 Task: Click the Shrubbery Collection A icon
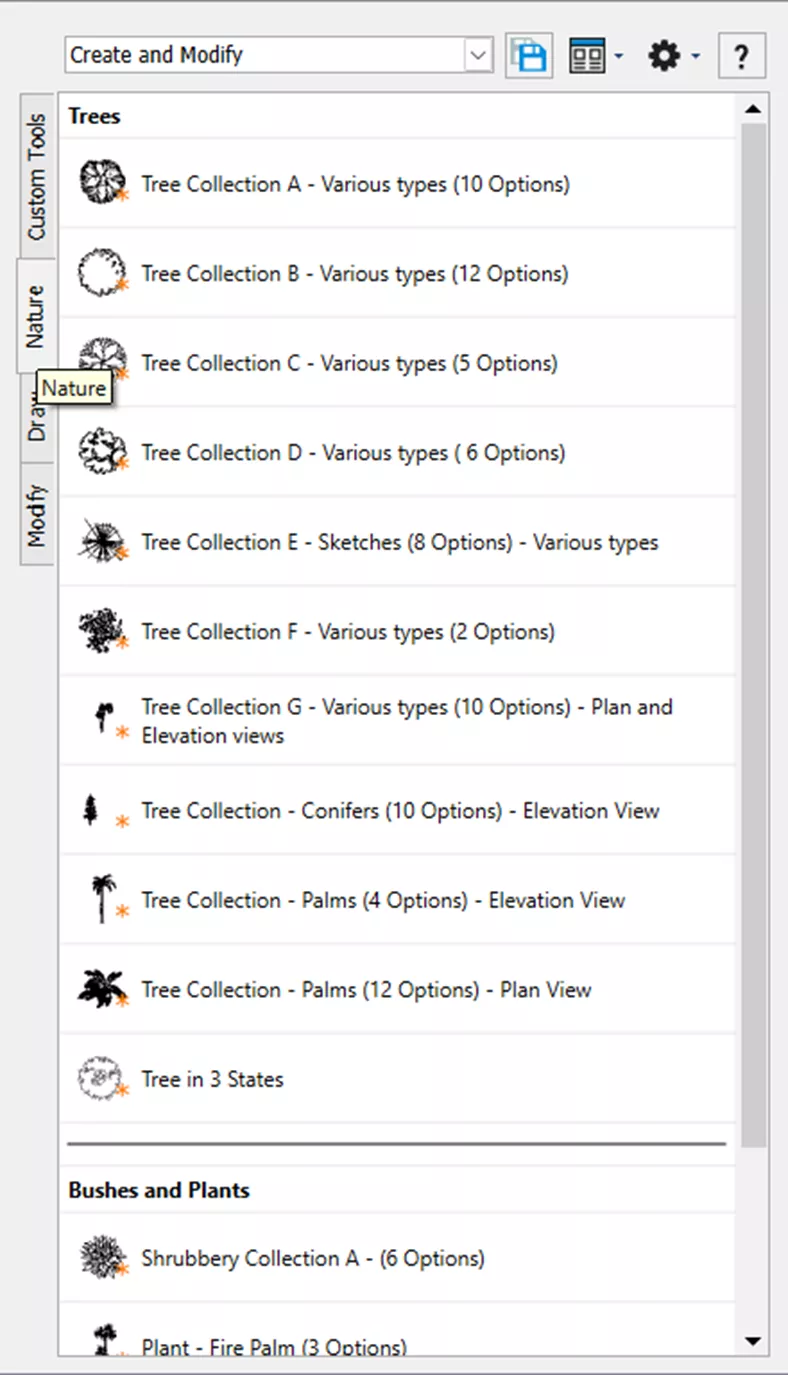tap(103, 1258)
